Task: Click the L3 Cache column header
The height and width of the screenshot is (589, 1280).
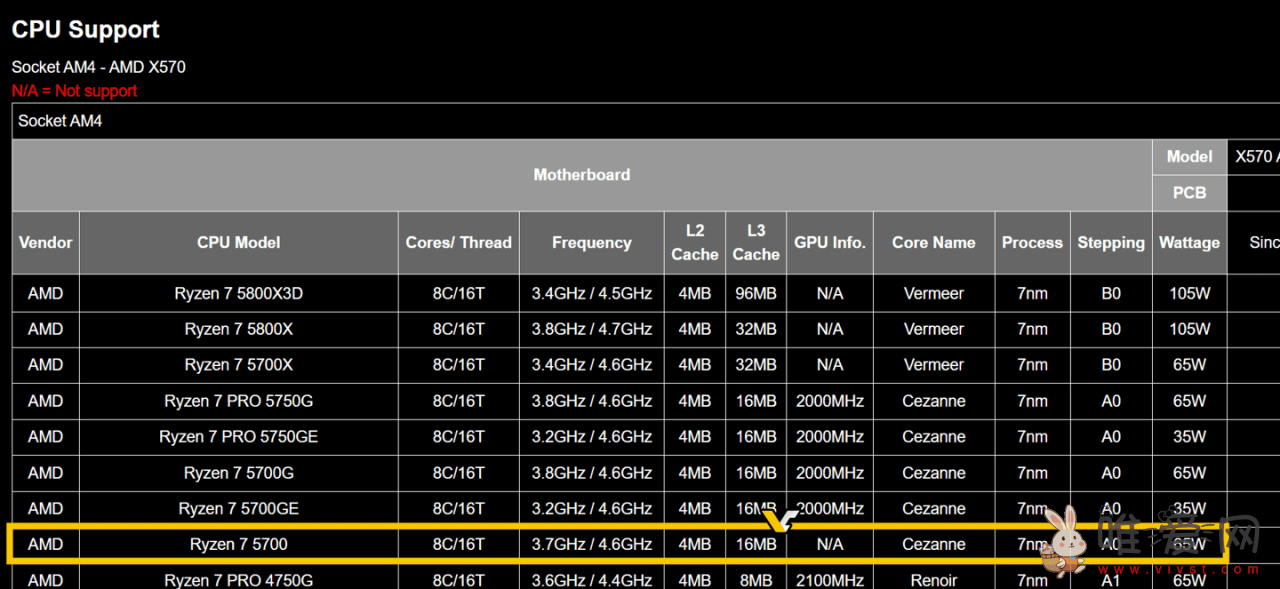Action: 756,243
